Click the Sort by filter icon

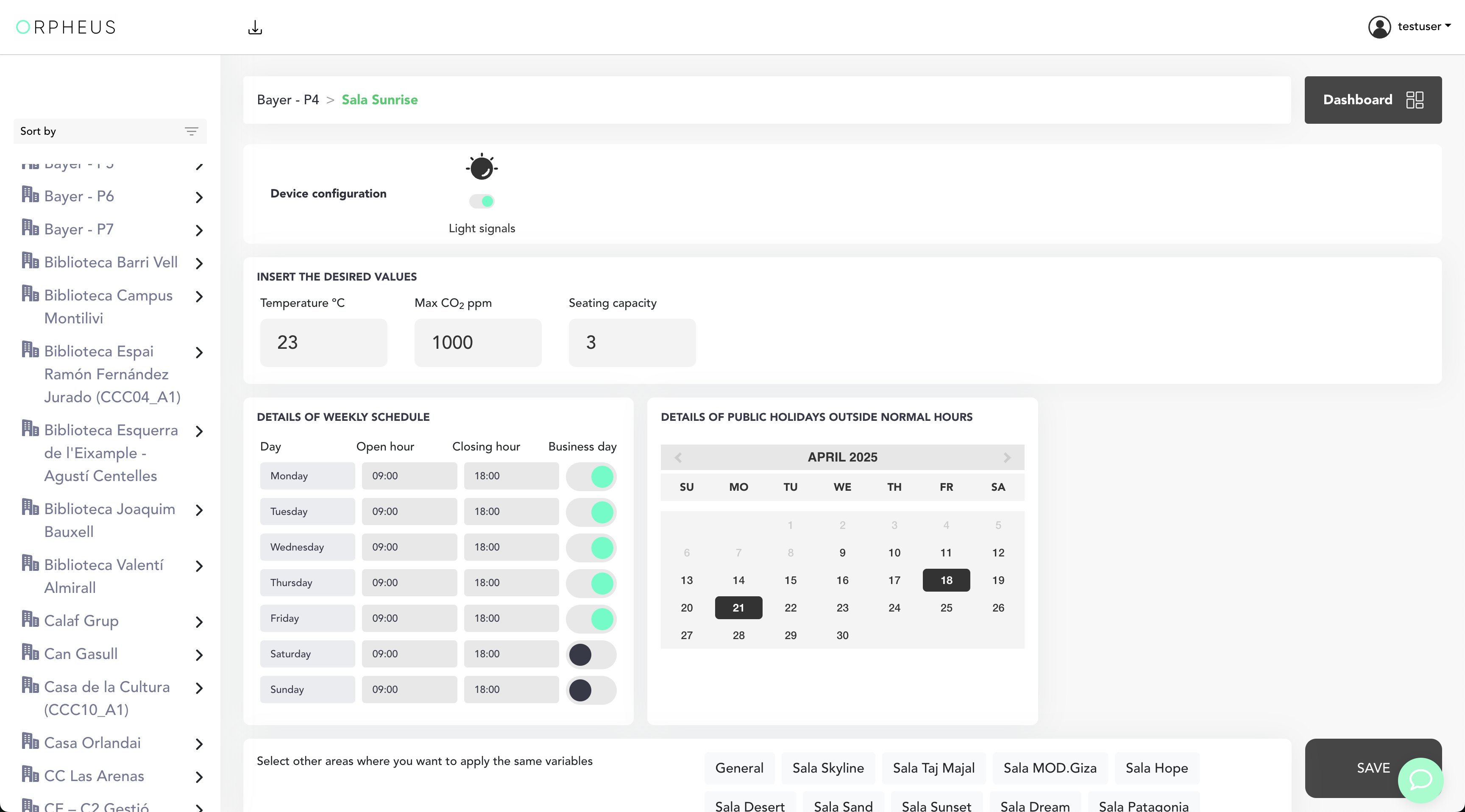191,131
